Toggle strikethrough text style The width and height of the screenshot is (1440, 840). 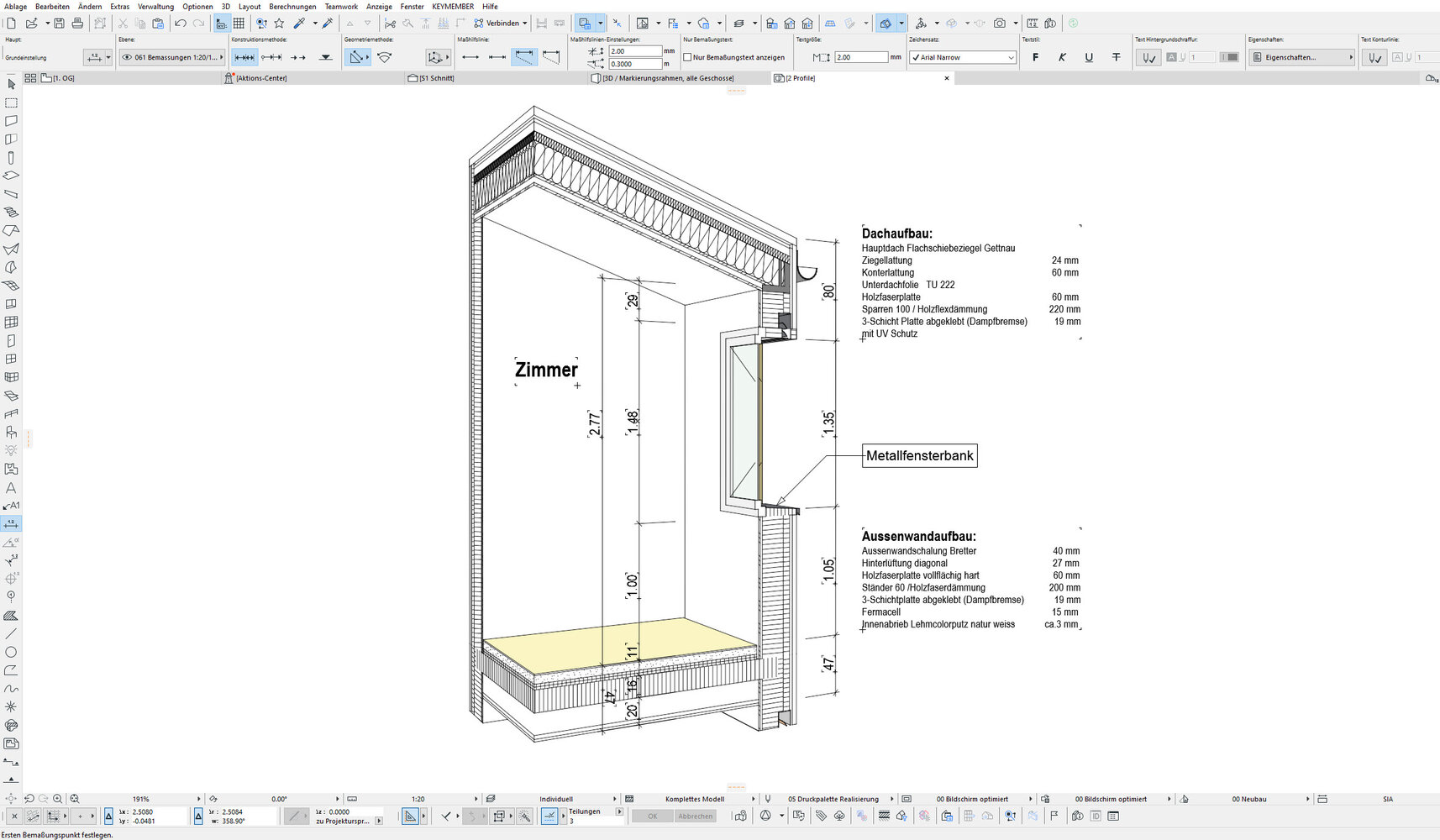tap(1116, 57)
